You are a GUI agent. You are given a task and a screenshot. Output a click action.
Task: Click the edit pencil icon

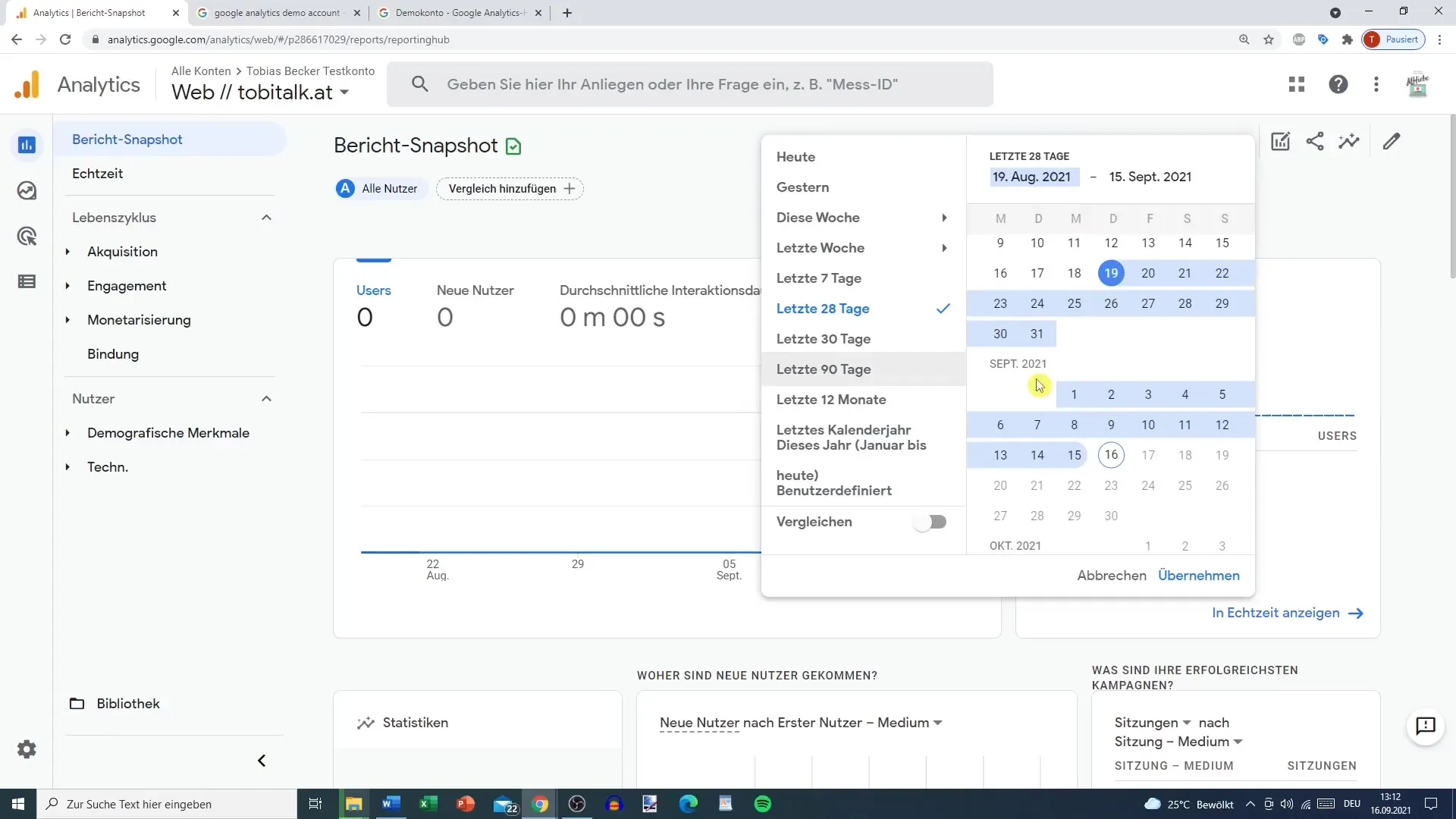(1392, 141)
